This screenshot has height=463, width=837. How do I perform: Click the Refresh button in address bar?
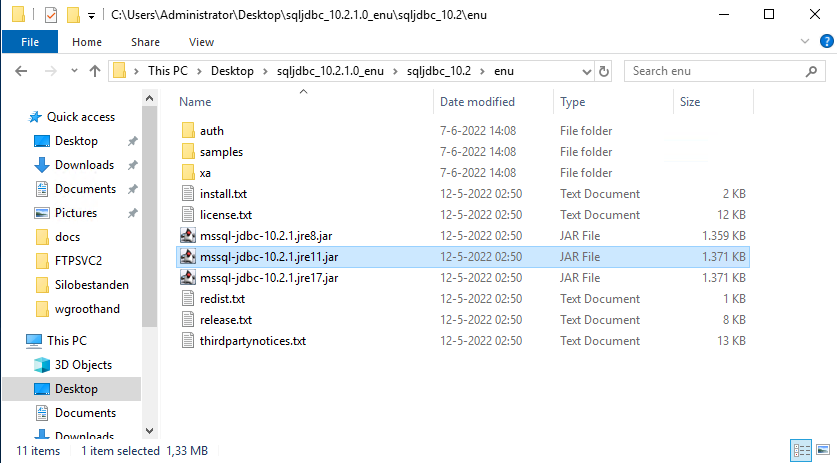tap(606, 71)
